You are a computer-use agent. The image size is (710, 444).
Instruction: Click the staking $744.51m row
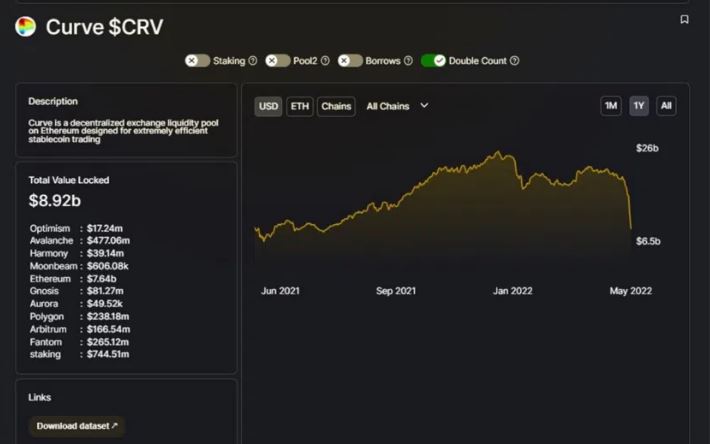(x=79, y=354)
